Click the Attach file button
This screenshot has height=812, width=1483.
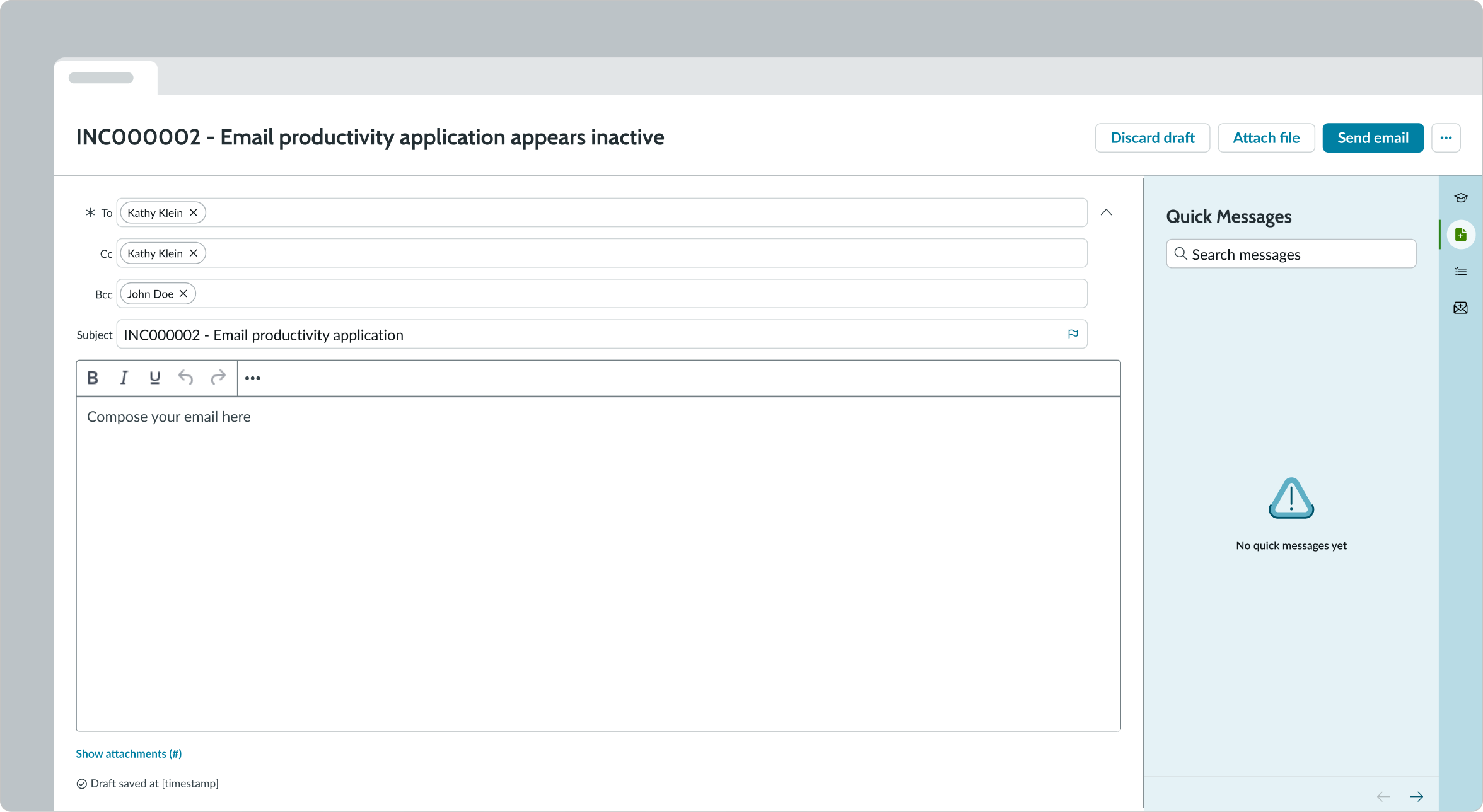coord(1266,137)
